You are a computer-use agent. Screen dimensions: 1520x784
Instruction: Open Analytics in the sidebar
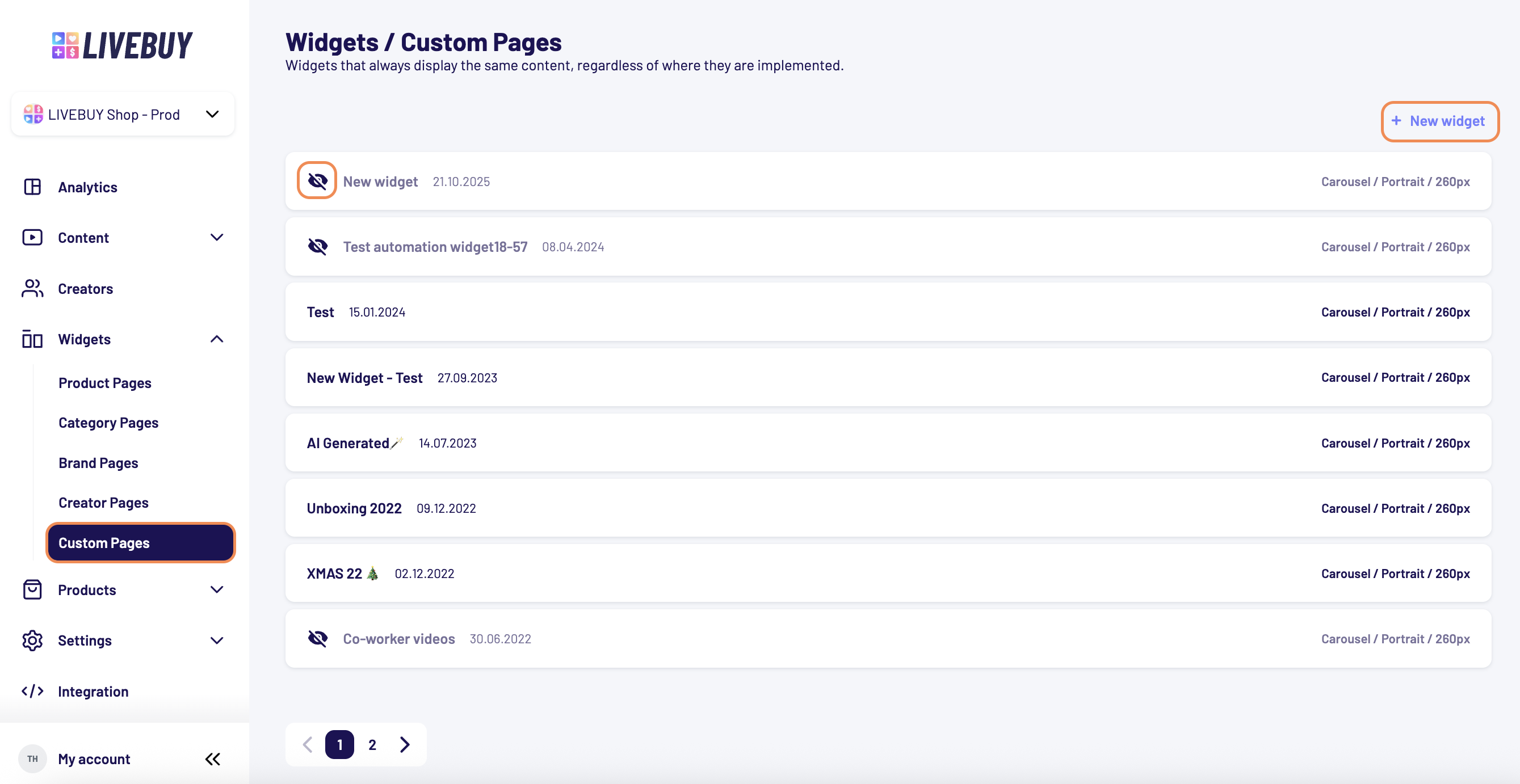[x=87, y=187]
